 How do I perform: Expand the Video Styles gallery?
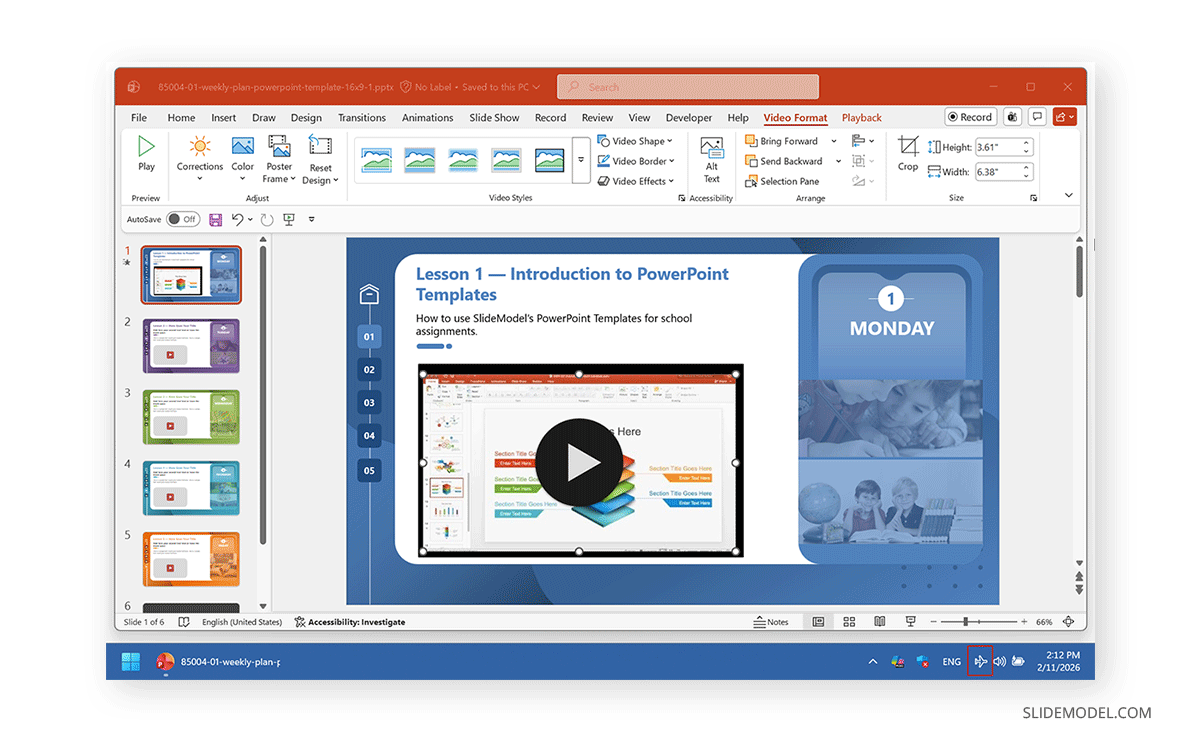coord(581,160)
